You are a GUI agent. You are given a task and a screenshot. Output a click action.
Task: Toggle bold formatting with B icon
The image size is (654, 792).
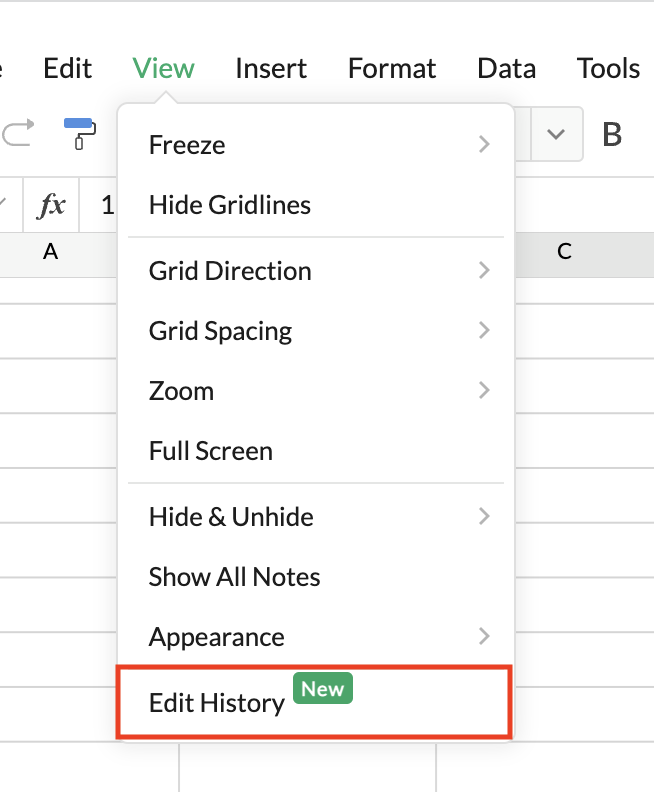612,134
